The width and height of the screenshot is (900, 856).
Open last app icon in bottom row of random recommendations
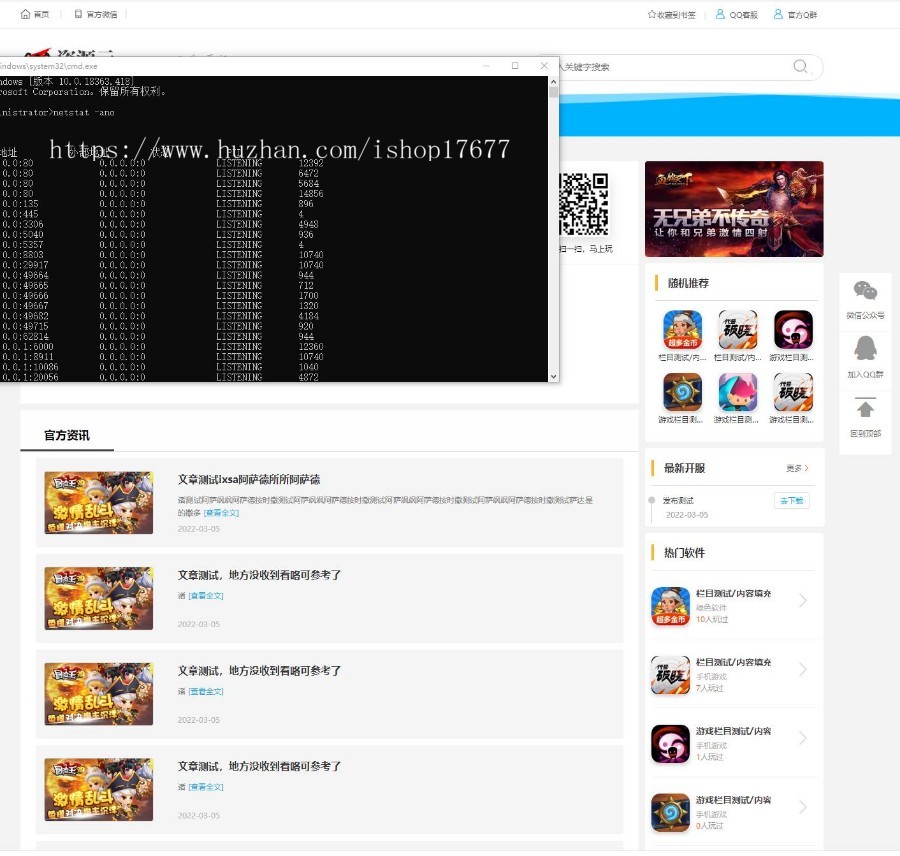point(793,392)
